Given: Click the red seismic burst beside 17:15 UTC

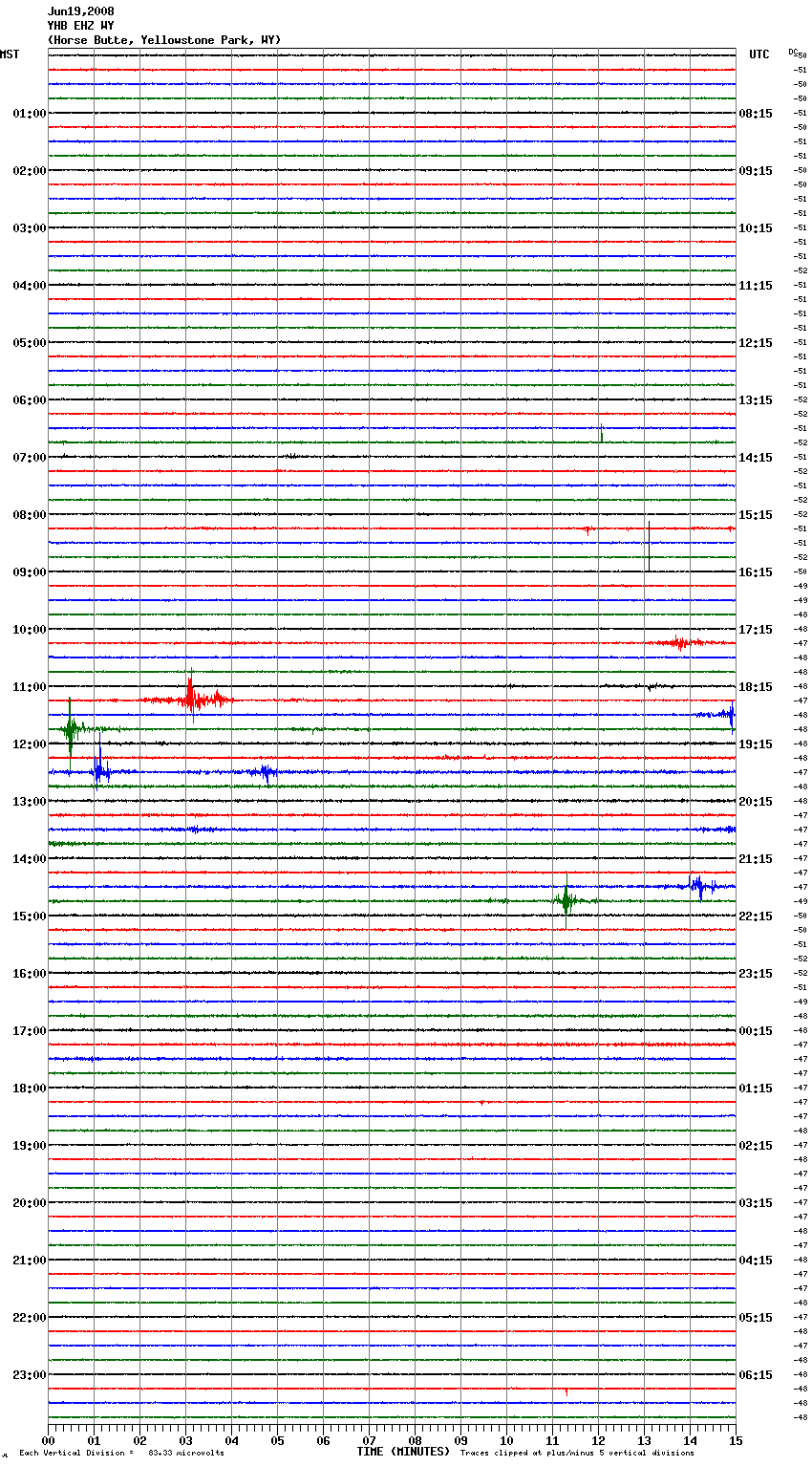Looking at the screenshot, I should pyautogui.click(x=679, y=642).
